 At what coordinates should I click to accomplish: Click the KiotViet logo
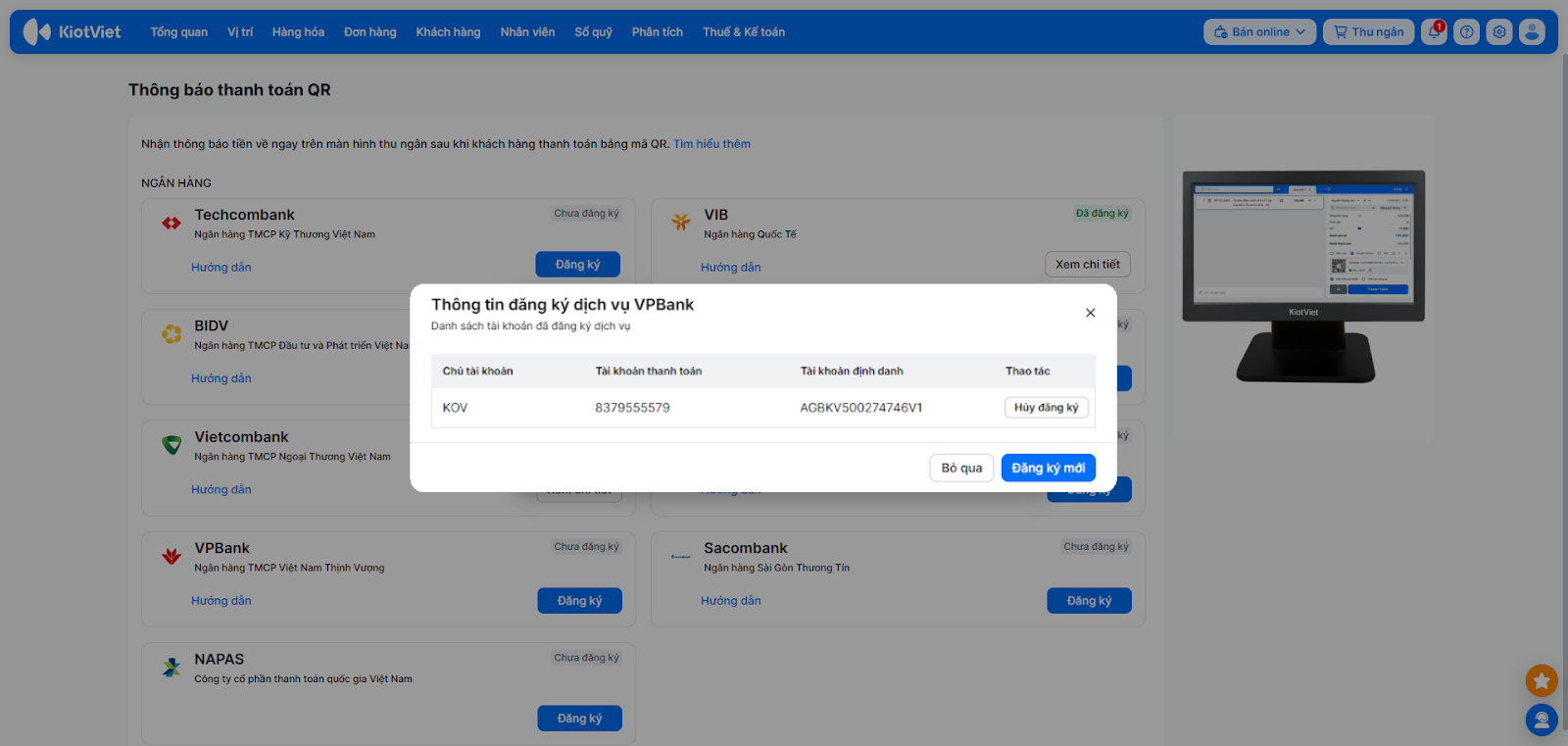tap(72, 31)
